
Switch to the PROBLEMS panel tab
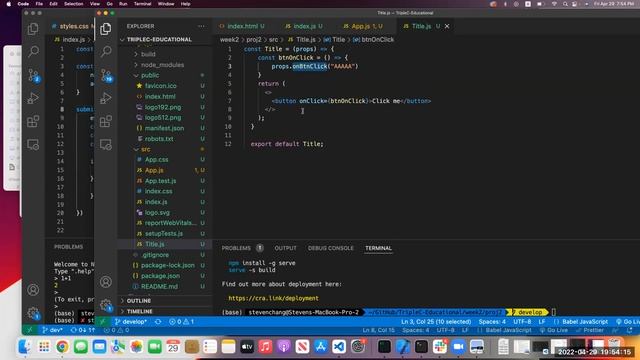pyautogui.click(x=236, y=248)
